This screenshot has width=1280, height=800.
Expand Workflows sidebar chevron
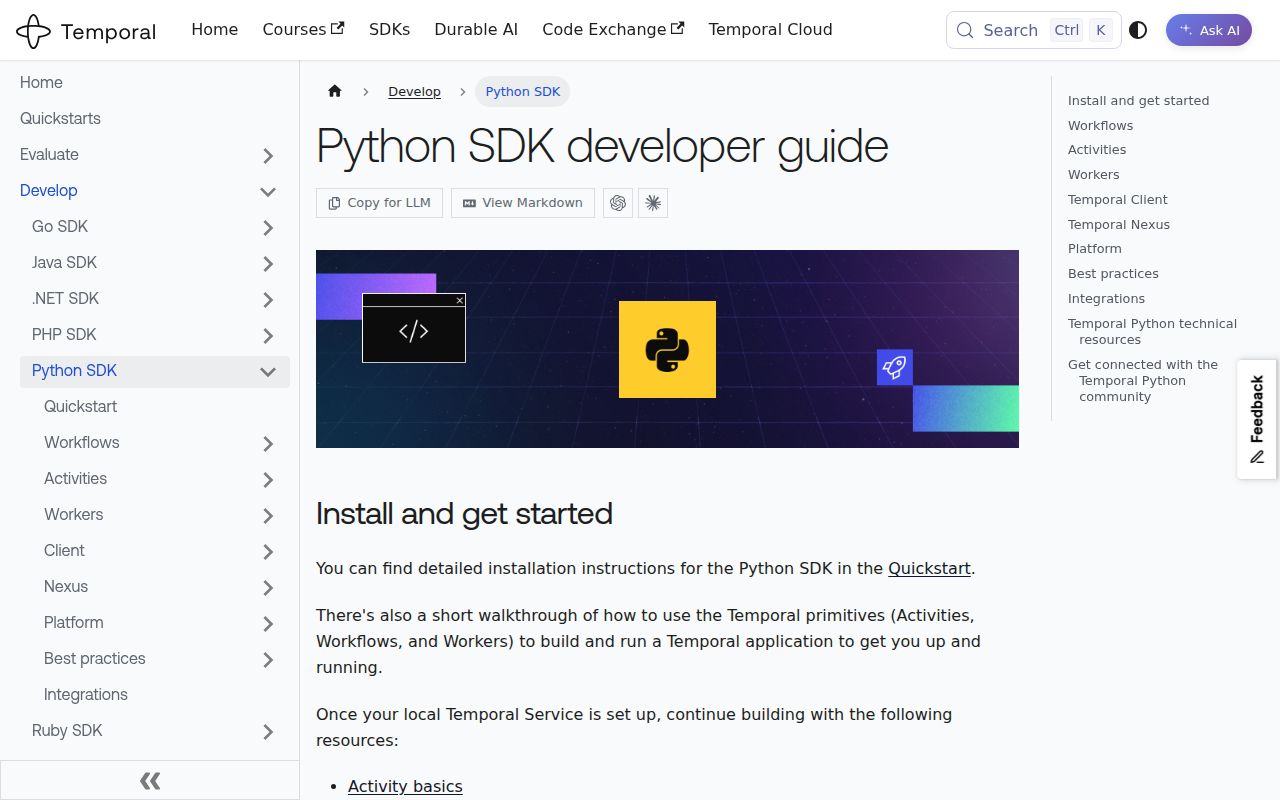268,443
